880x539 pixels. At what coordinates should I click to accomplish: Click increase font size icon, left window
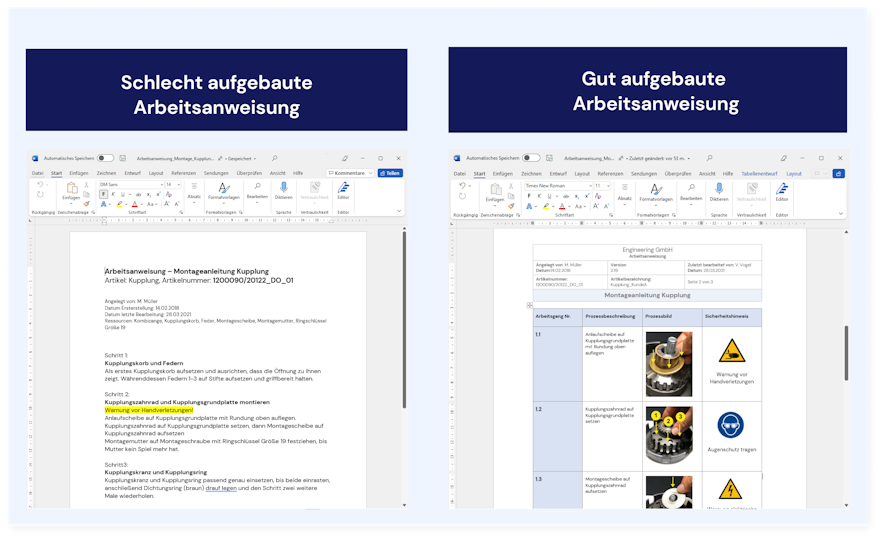pos(167,204)
